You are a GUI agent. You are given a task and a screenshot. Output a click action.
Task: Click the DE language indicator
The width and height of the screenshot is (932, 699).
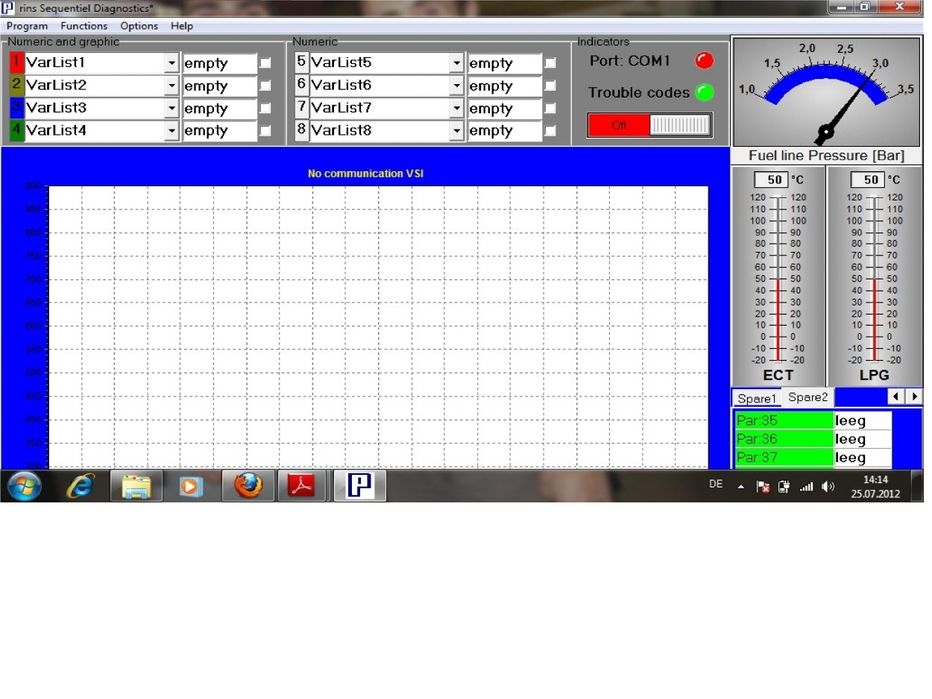[716, 484]
